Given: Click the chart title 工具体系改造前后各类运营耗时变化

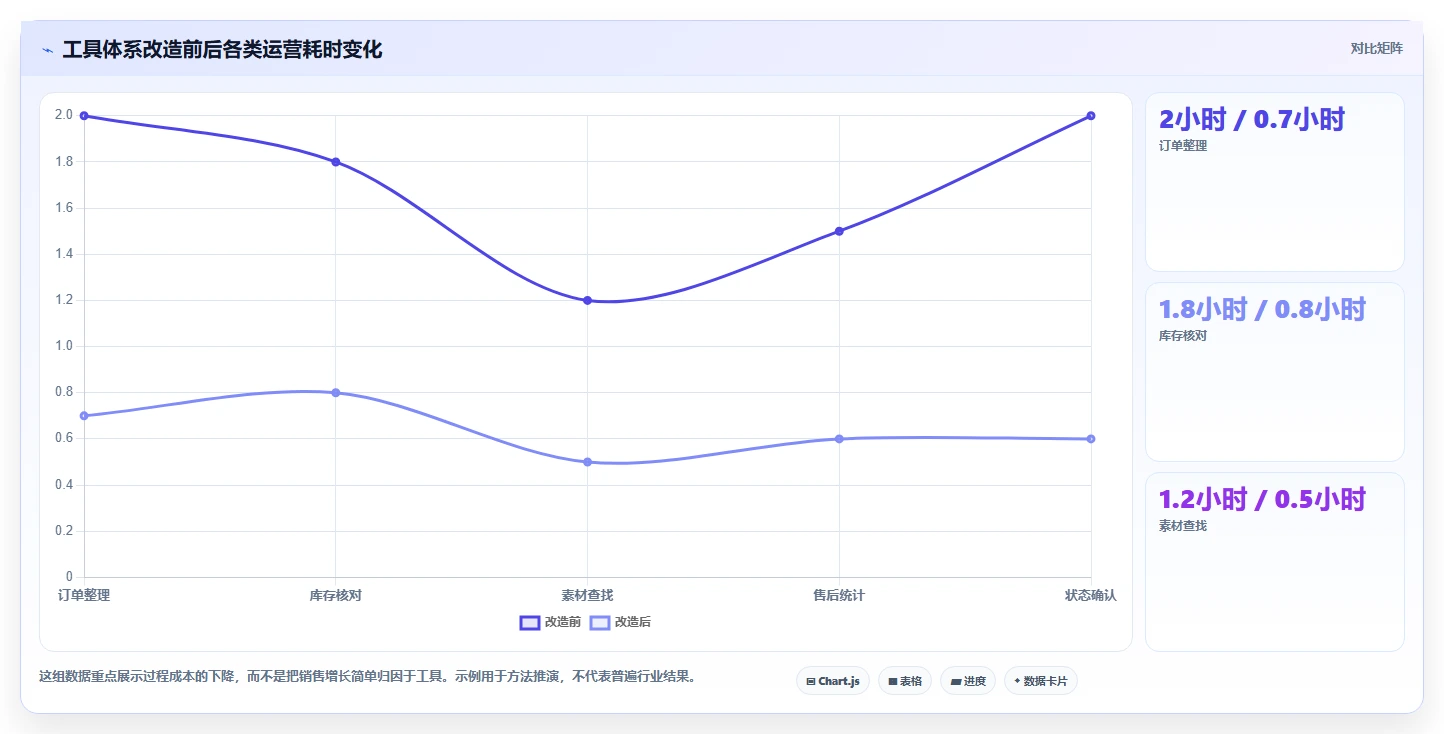Looking at the screenshot, I should click(x=222, y=49).
